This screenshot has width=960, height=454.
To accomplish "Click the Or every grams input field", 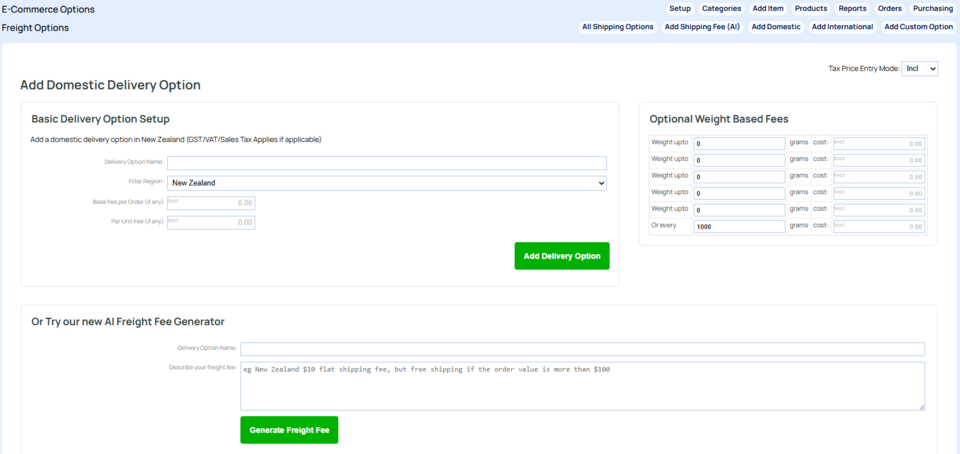I will 739,227.
